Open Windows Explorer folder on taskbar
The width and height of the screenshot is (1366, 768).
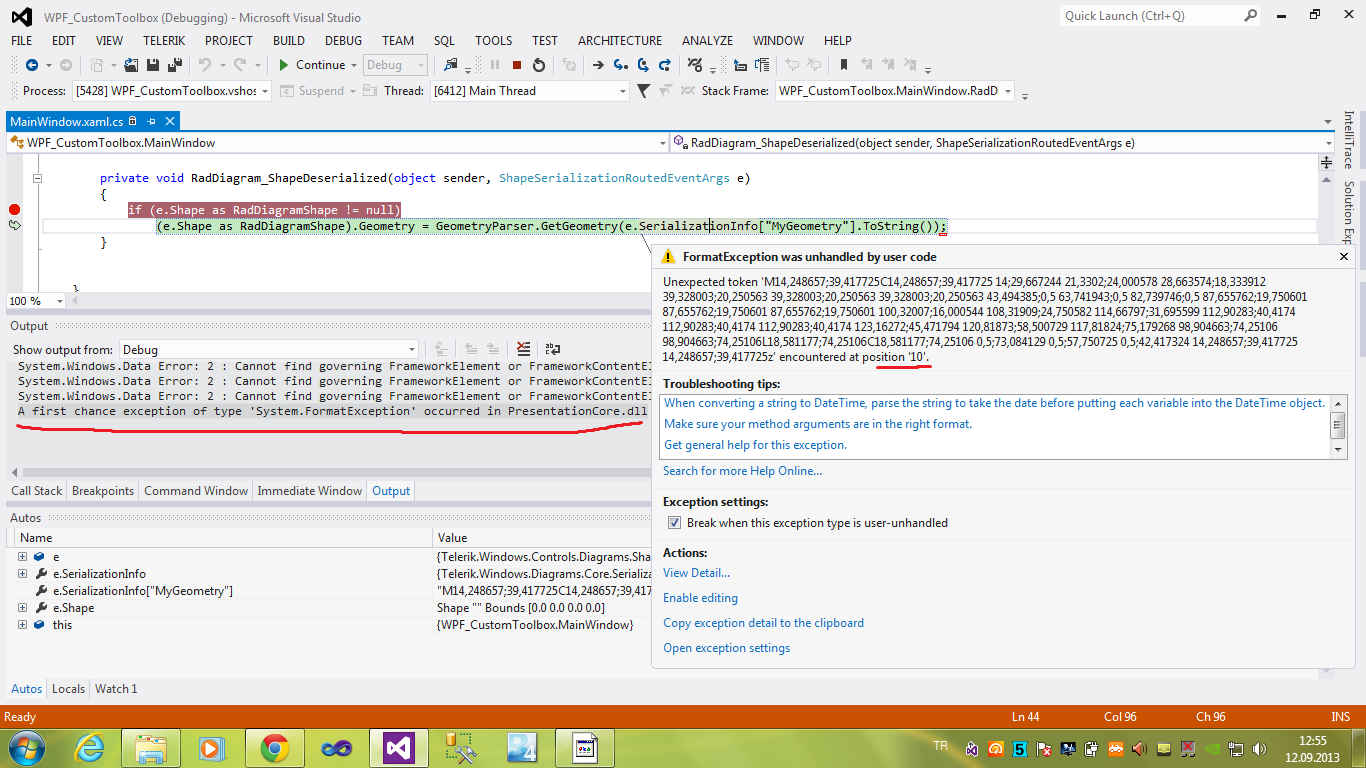(152, 747)
